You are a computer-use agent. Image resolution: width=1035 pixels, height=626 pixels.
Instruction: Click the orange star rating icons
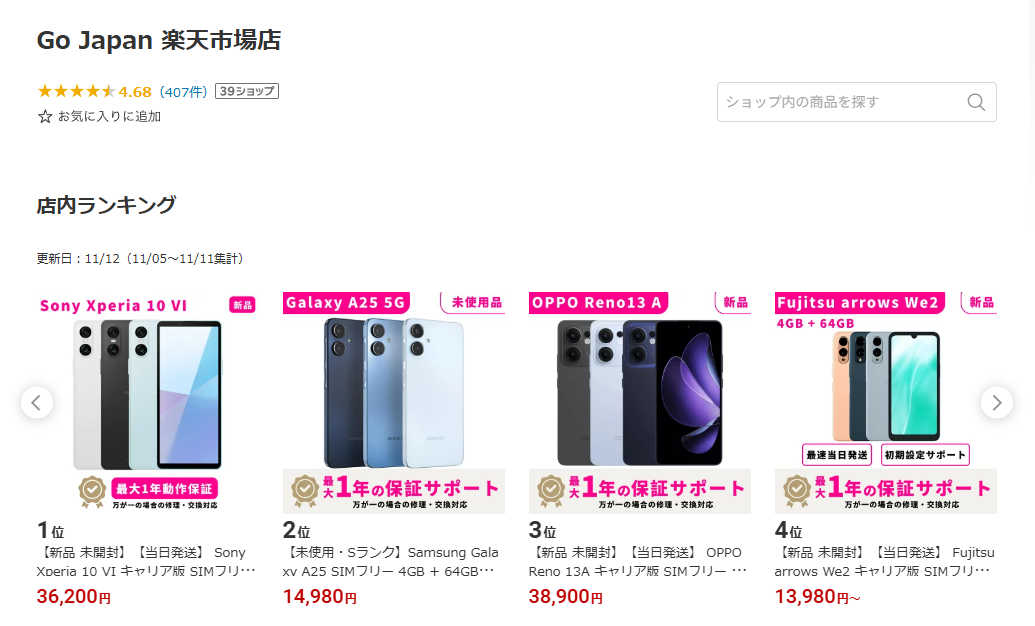[76, 91]
